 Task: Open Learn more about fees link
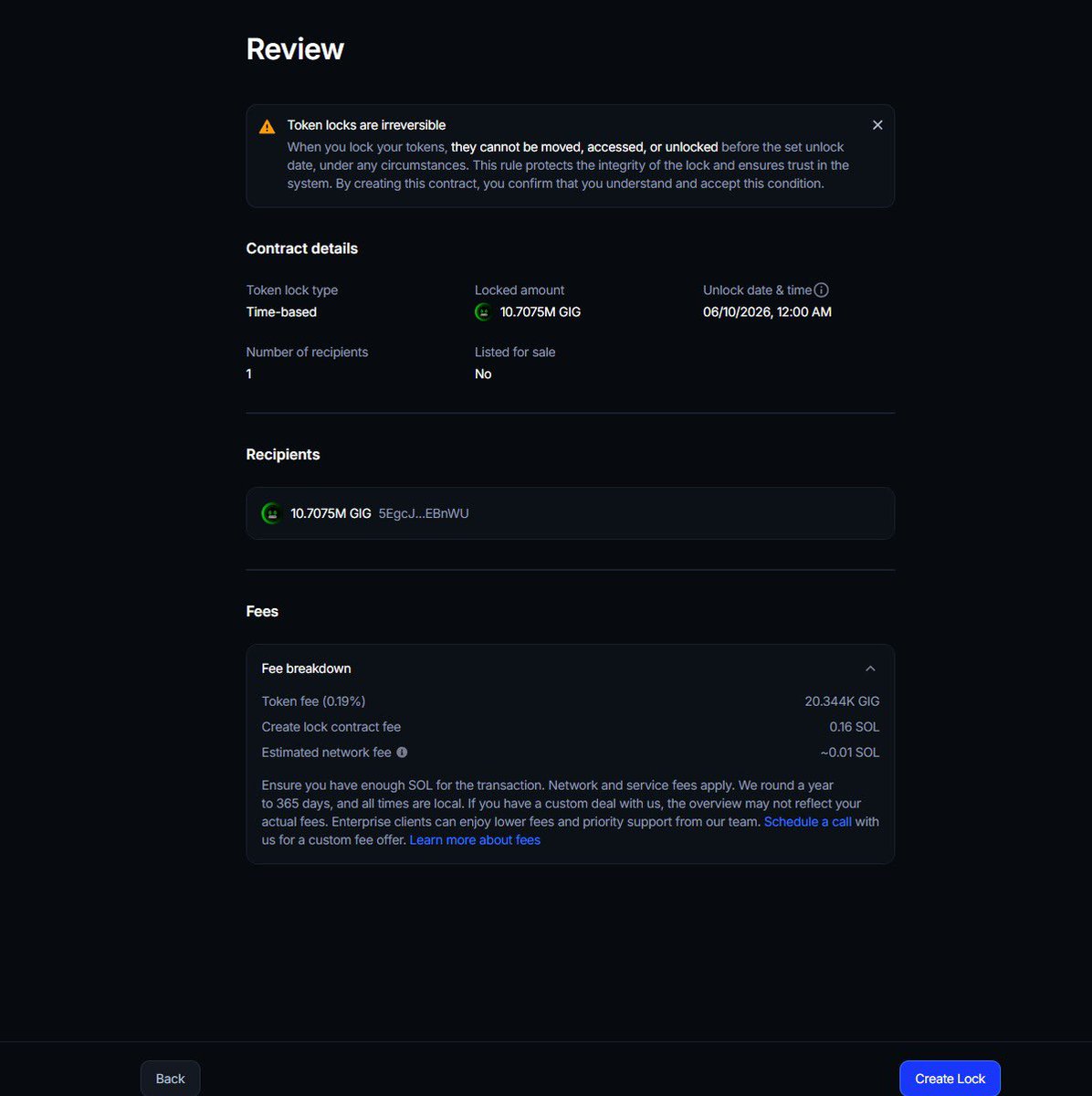pos(475,840)
